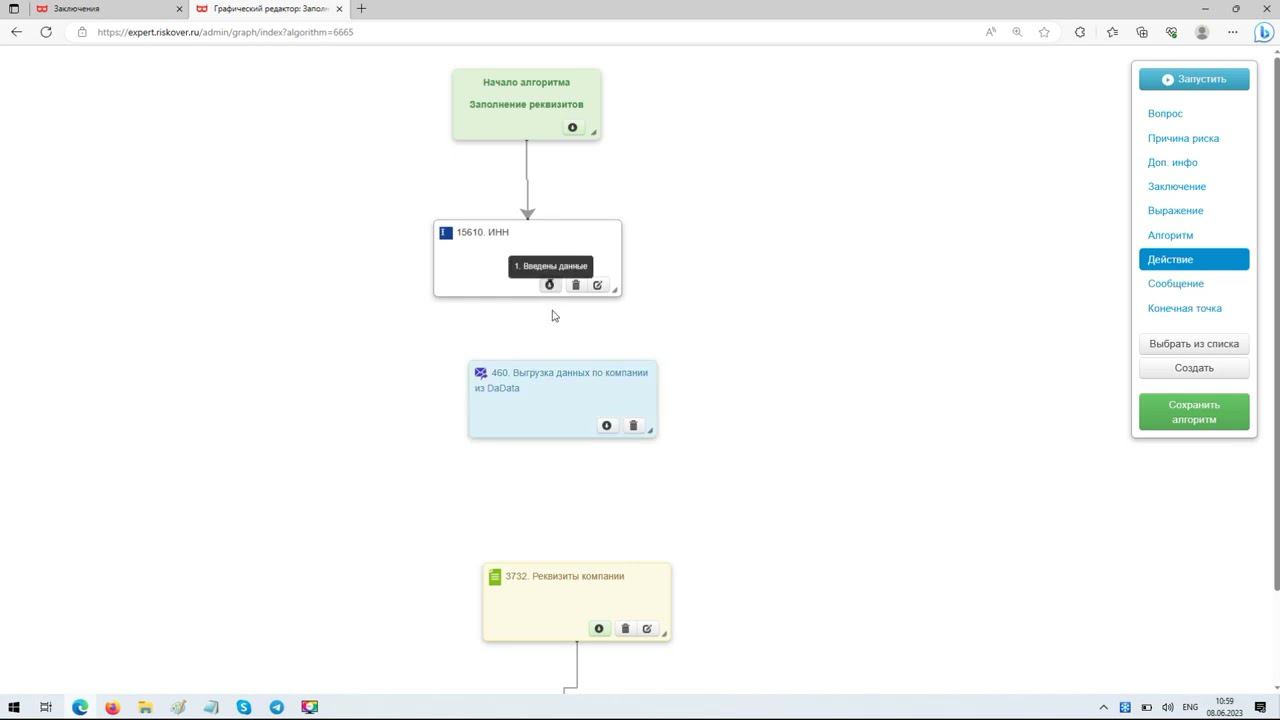1280x720 pixels.
Task: Open the volume control in tray
Action: (1168, 707)
